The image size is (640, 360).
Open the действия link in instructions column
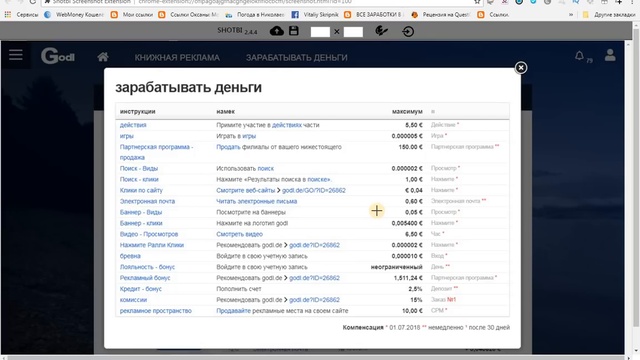coord(133,125)
